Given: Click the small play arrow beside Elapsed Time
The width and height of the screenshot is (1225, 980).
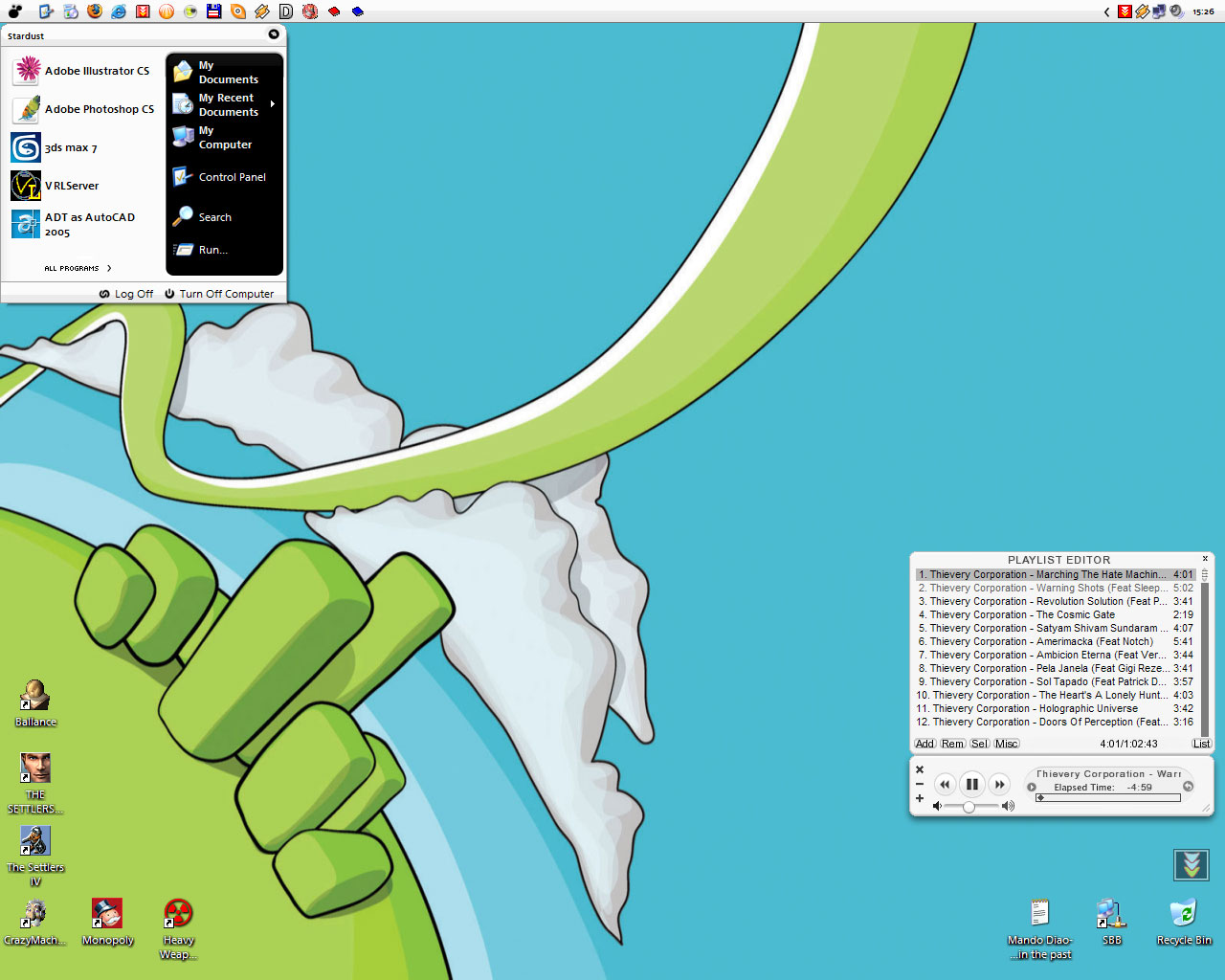Looking at the screenshot, I should point(1032,787).
